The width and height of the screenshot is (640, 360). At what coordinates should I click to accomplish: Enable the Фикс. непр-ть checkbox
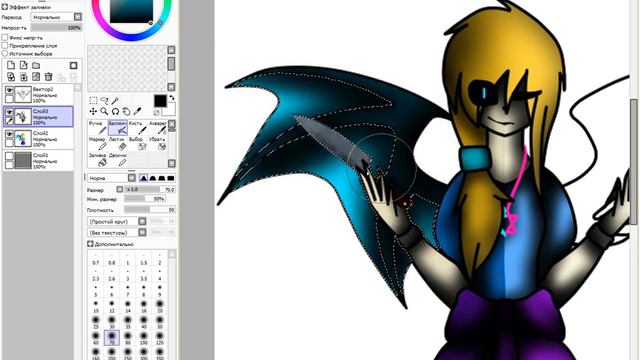[x=5, y=38]
